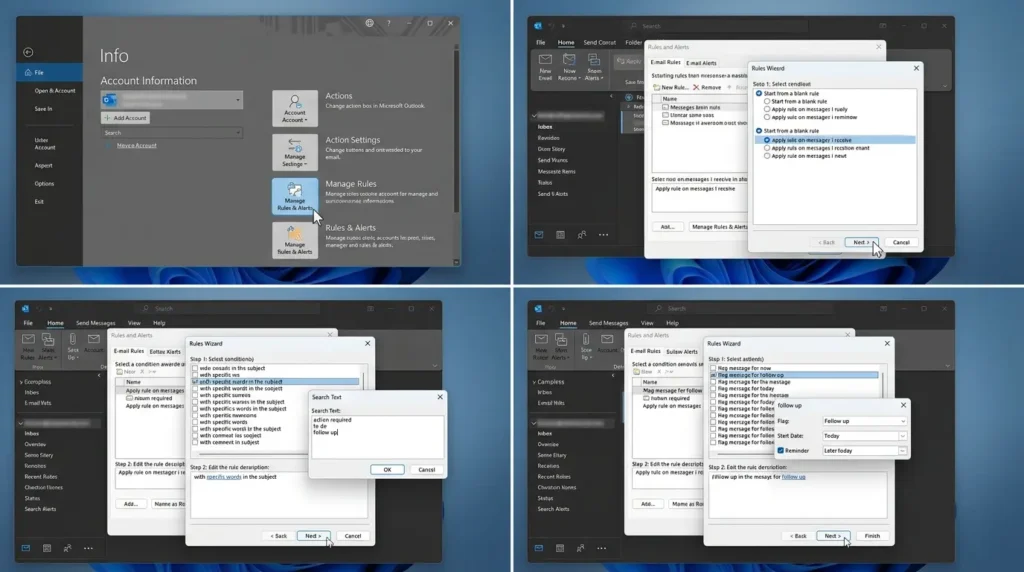
Task: Open the Snom Alerts ribbon dropdown
Action: coord(594,67)
